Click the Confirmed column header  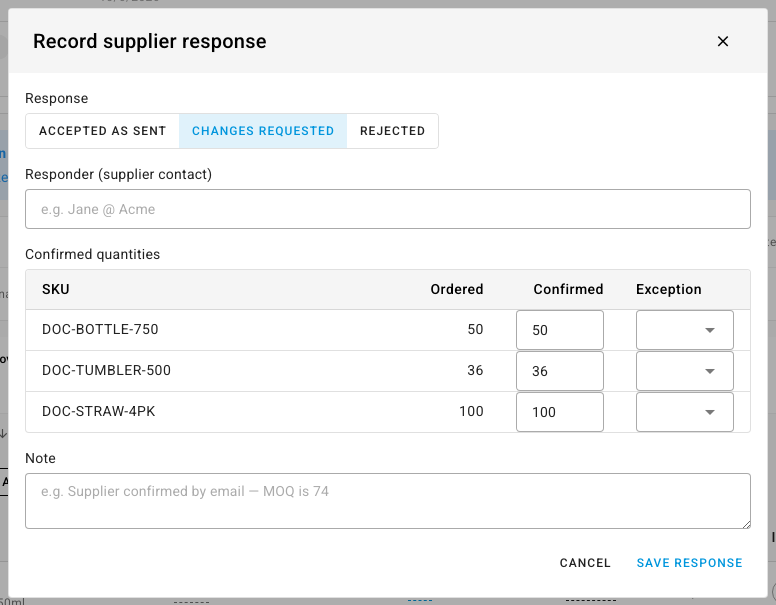pyautogui.click(x=568, y=289)
